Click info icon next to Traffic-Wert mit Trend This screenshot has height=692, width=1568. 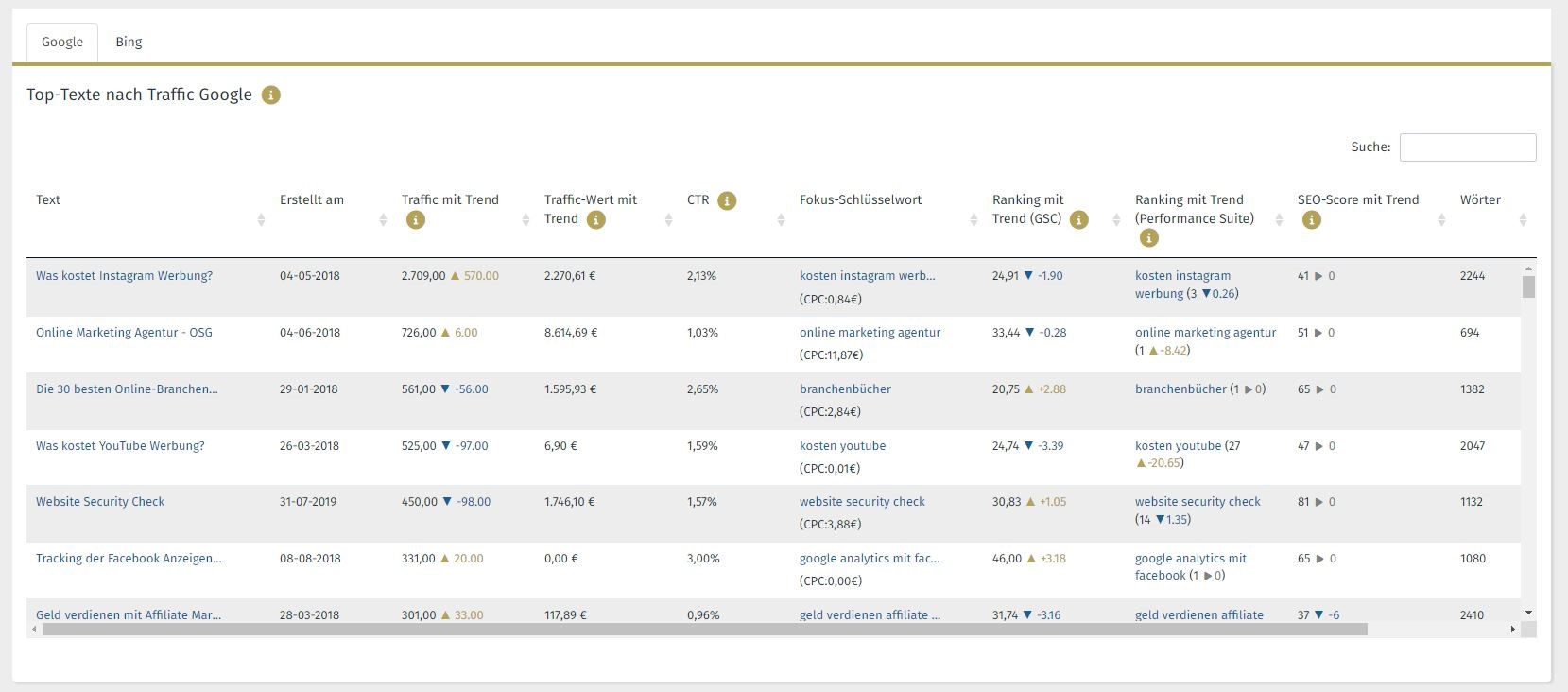[595, 220]
